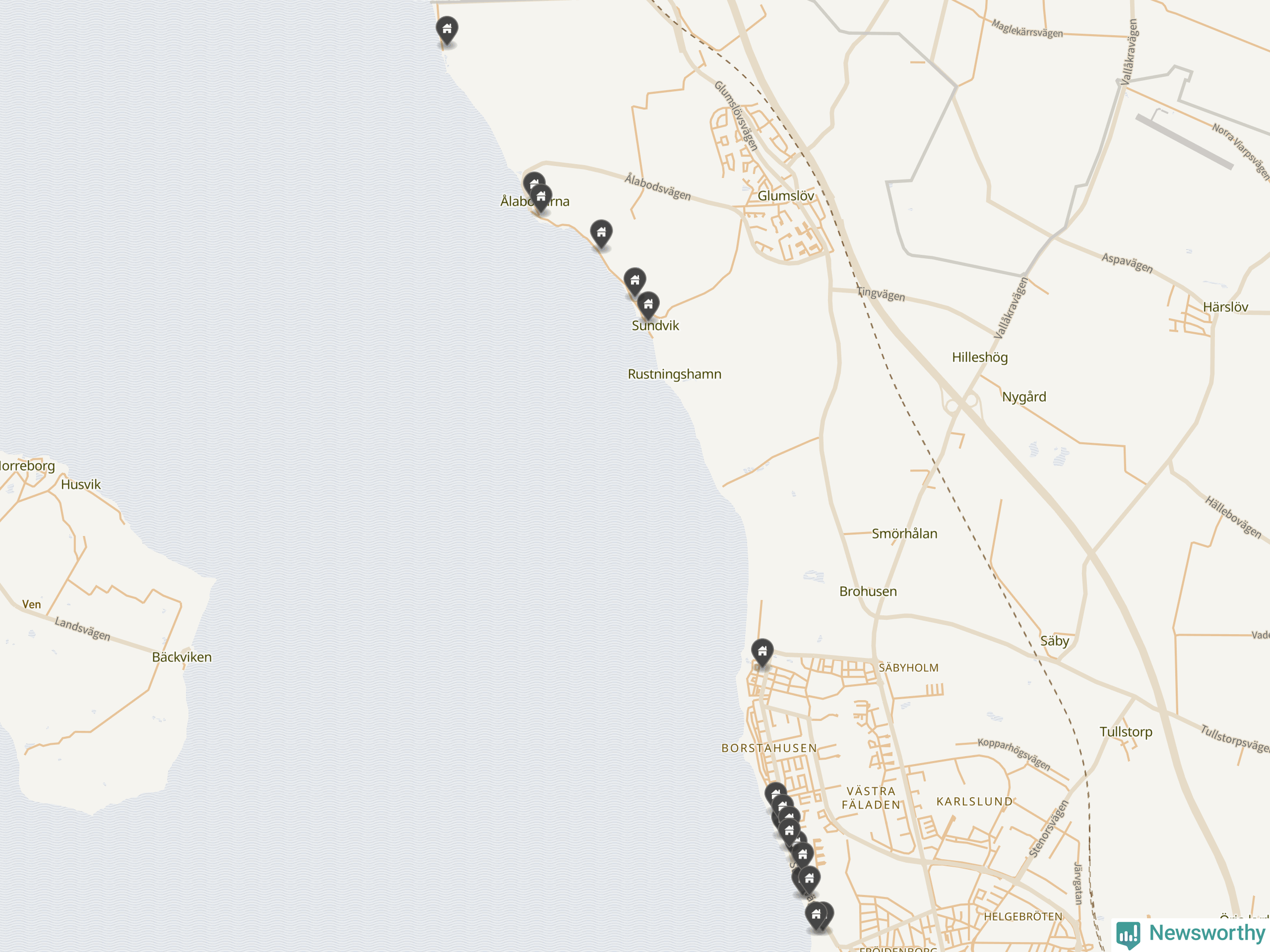The height and width of the screenshot is (952, 1270).
Task: Select house marker overlapping Ålabodarna label
Action: coord(541,198)
